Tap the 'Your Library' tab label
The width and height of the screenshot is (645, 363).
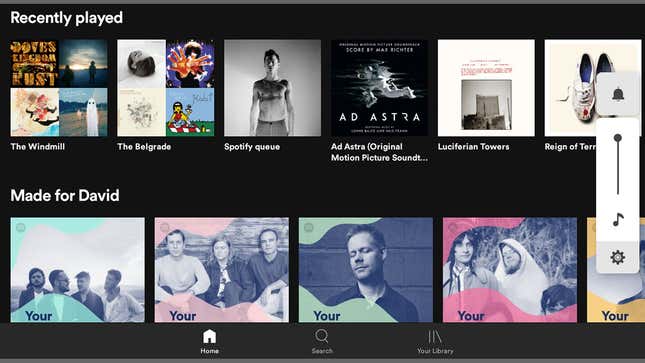(435, 351)
